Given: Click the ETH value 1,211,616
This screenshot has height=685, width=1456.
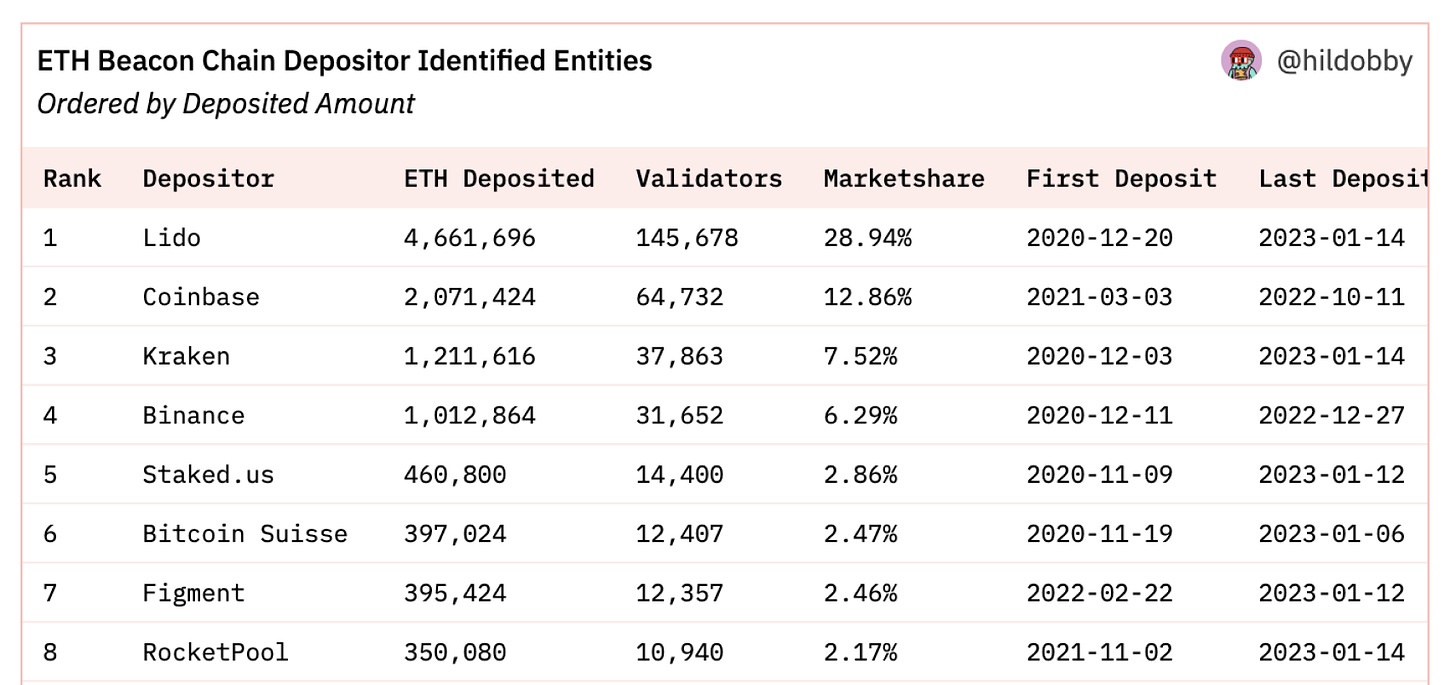Looking at the screenshot, I should coord(470,356).
